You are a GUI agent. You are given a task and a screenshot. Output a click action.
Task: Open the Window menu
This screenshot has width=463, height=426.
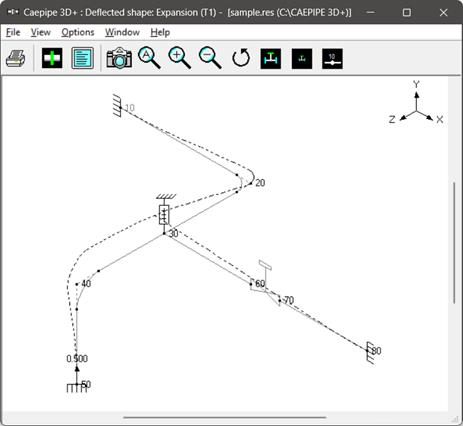[122, 32]
